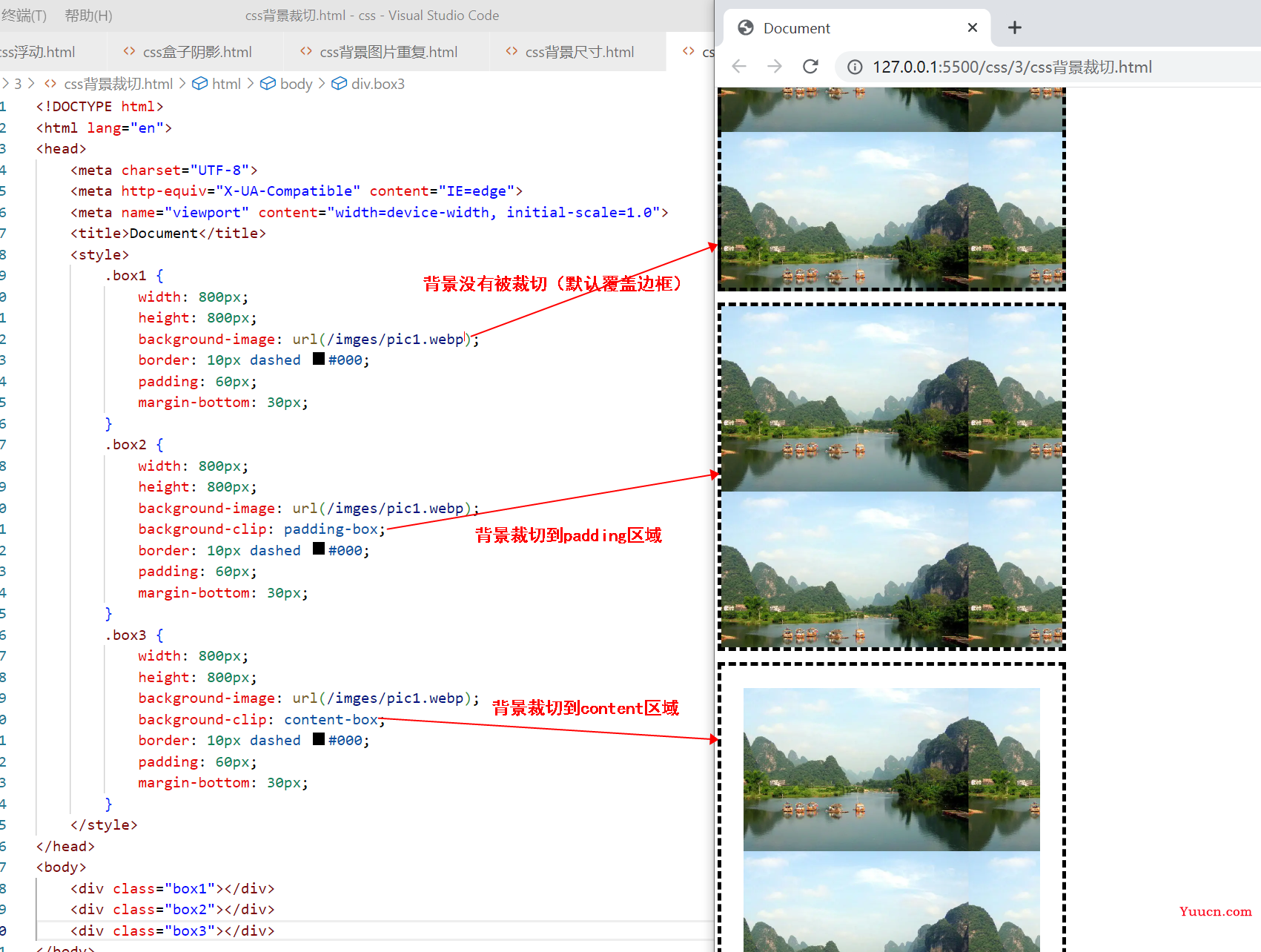Switch to css背景图片重复.html editor tab
Image resolution: width=1261 pixels, height=952 pixels.
388,52
